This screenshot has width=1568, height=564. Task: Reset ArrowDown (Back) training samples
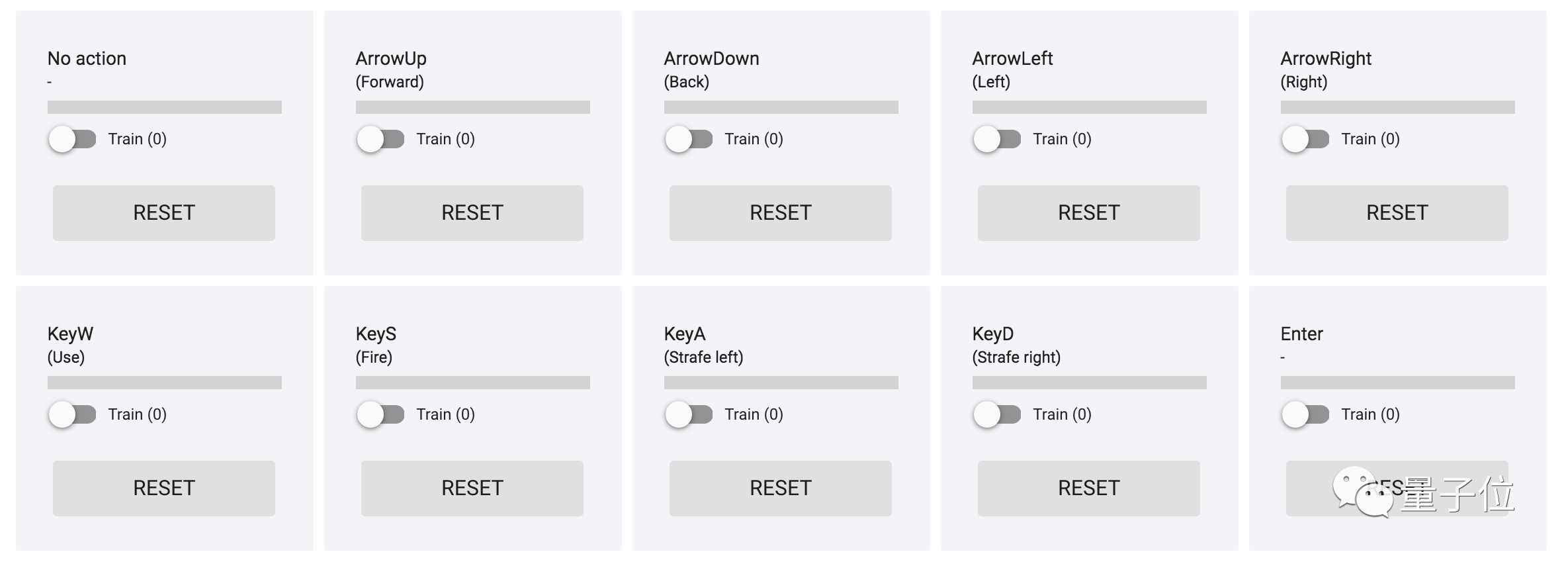(781, 213)
